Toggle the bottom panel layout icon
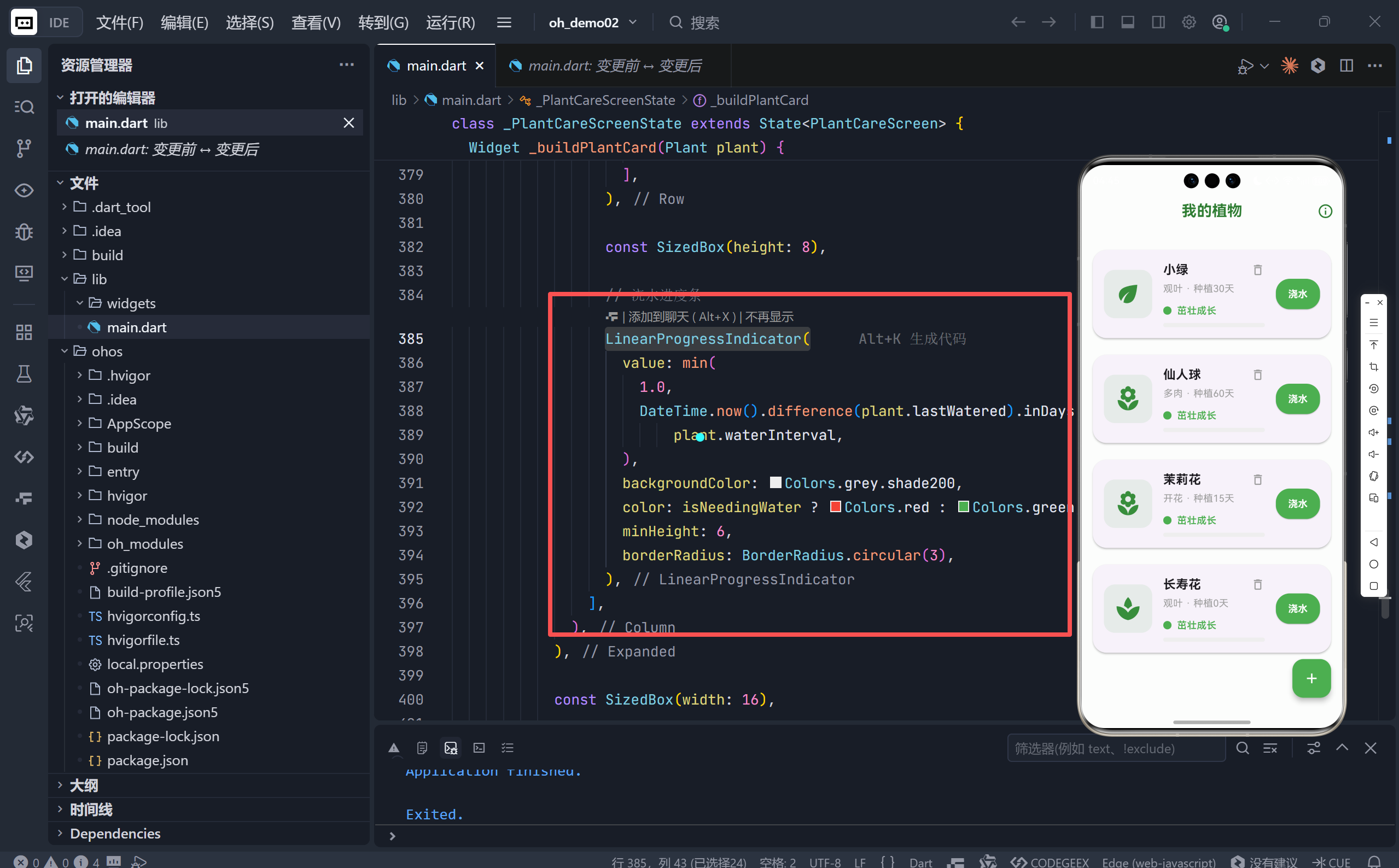 point(1127,22)
